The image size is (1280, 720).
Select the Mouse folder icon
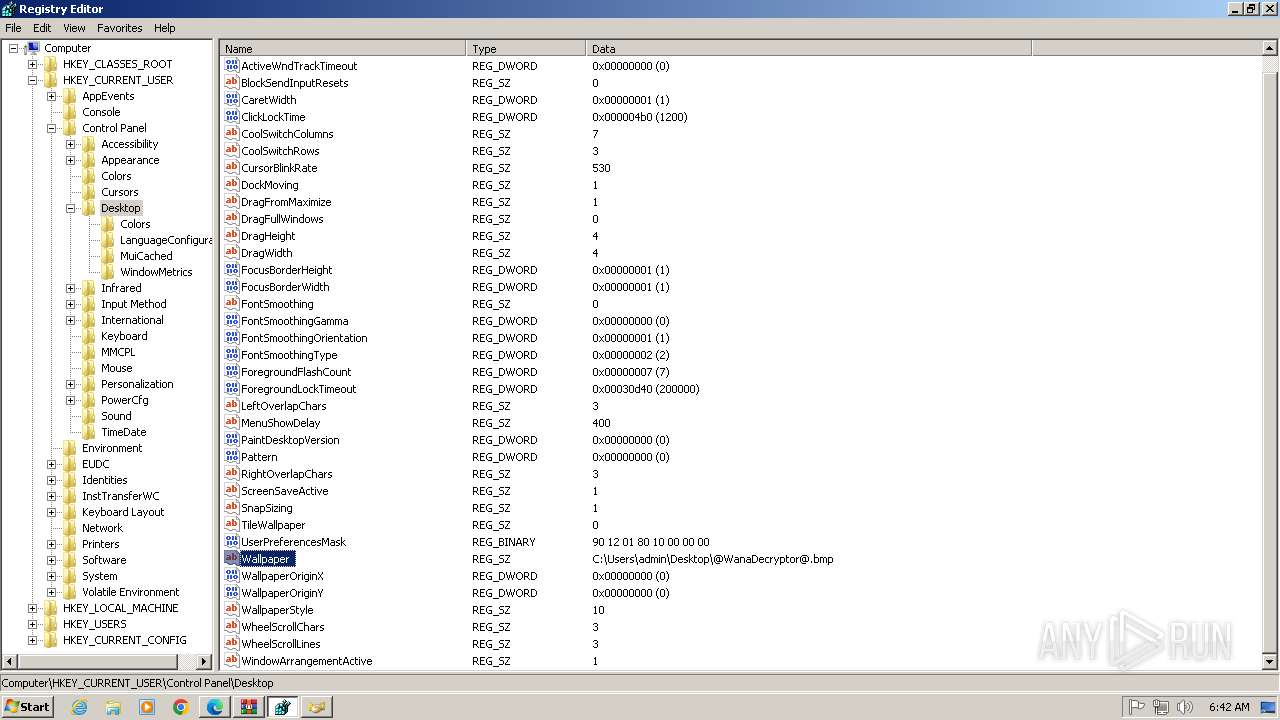click(89, 368)
